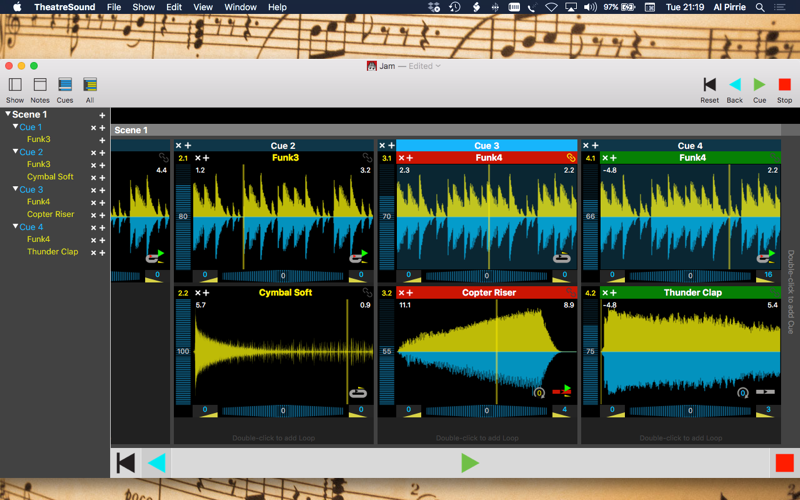
Task: Select Thunder Clap in the sidebar tree
Action: click(53, 252)
